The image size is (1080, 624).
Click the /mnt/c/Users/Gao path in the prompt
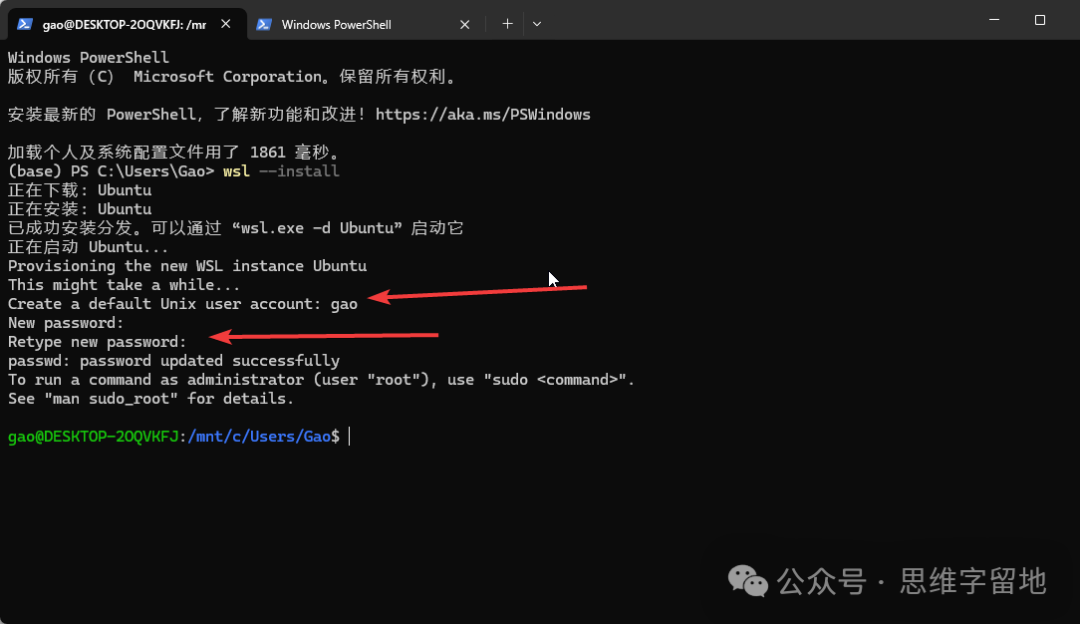259,437
